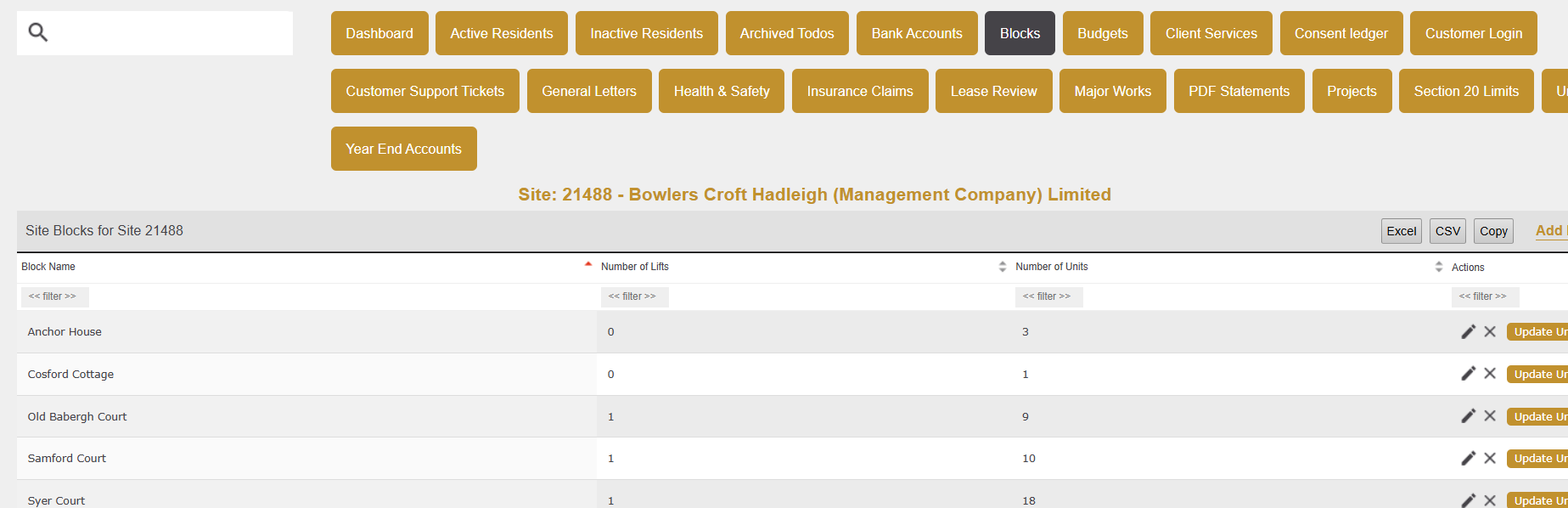The height and width of the screenshot is (508, 1568).
Task: Delete Samford Court X icon
Action: click(x=1490, y=458)
